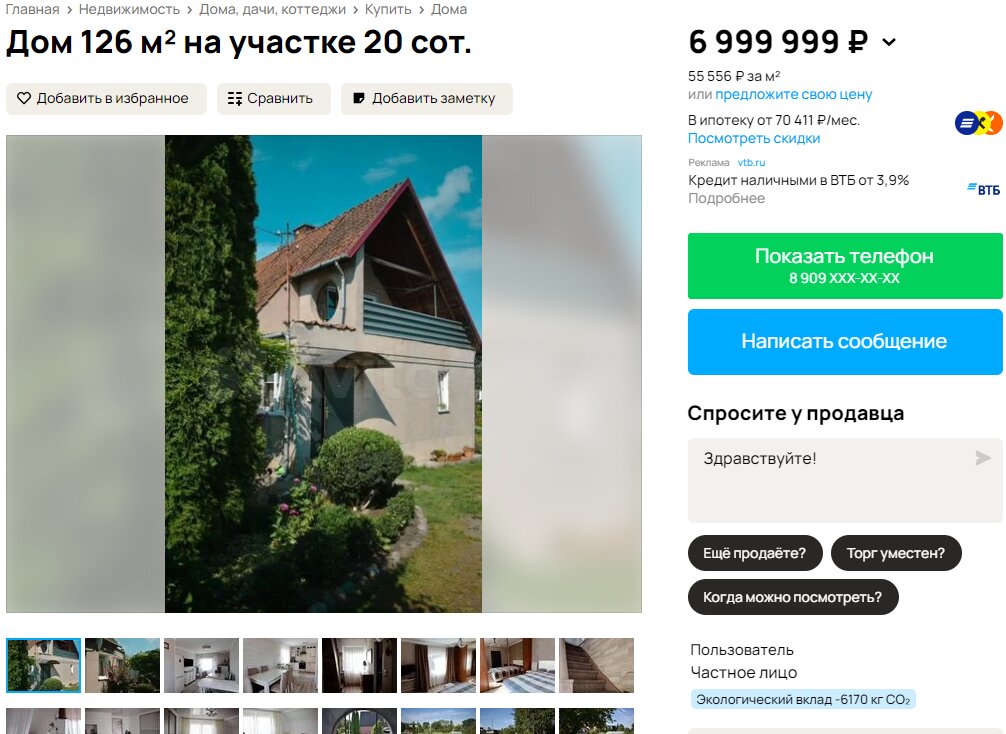Click the heart icon to add to favorites
This screenshot has width=1006, height=734.
24,98
